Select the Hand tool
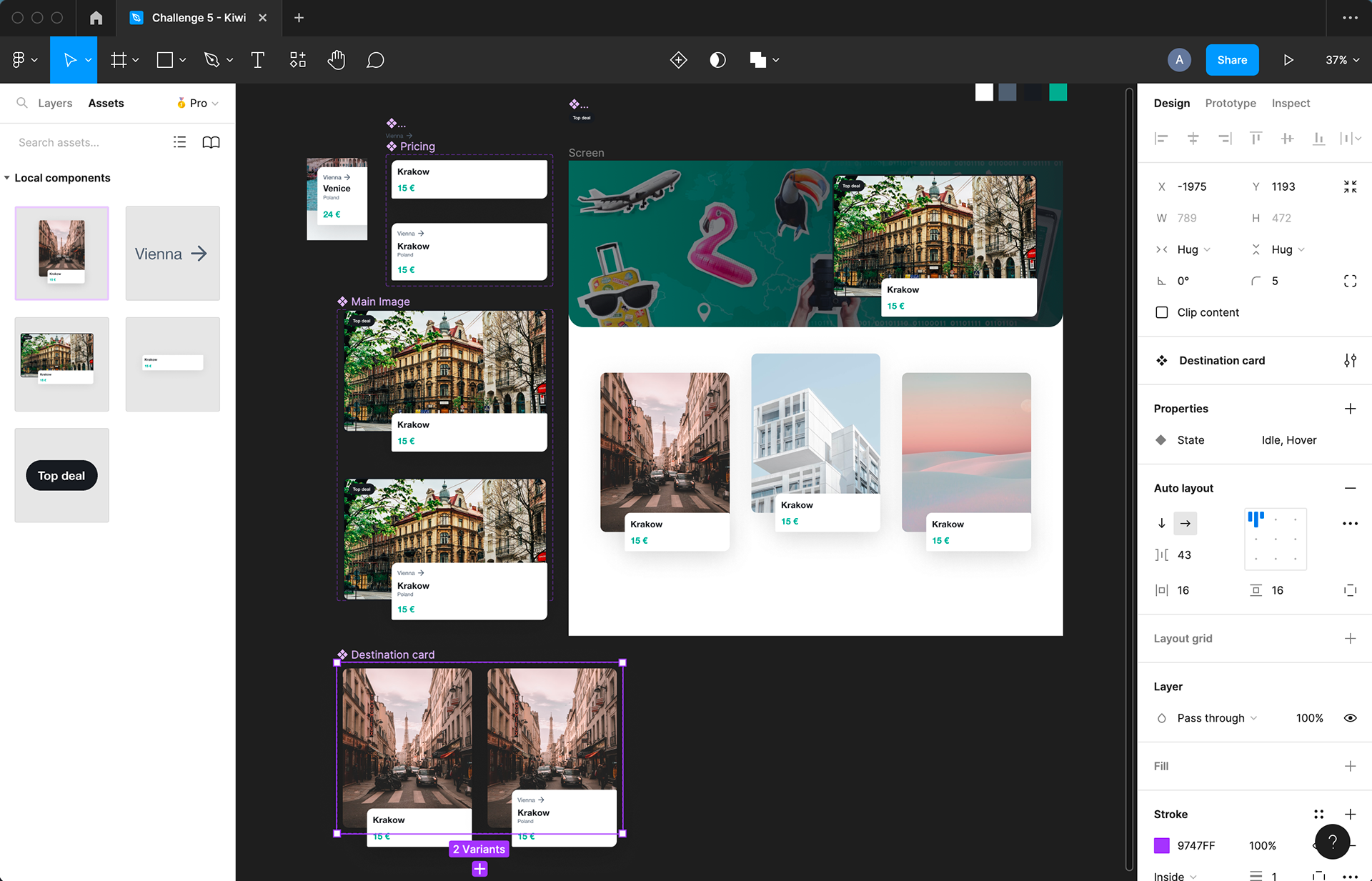Viewport: 1372px width, 881px height. pyautogui.click(x=337, y=60)
